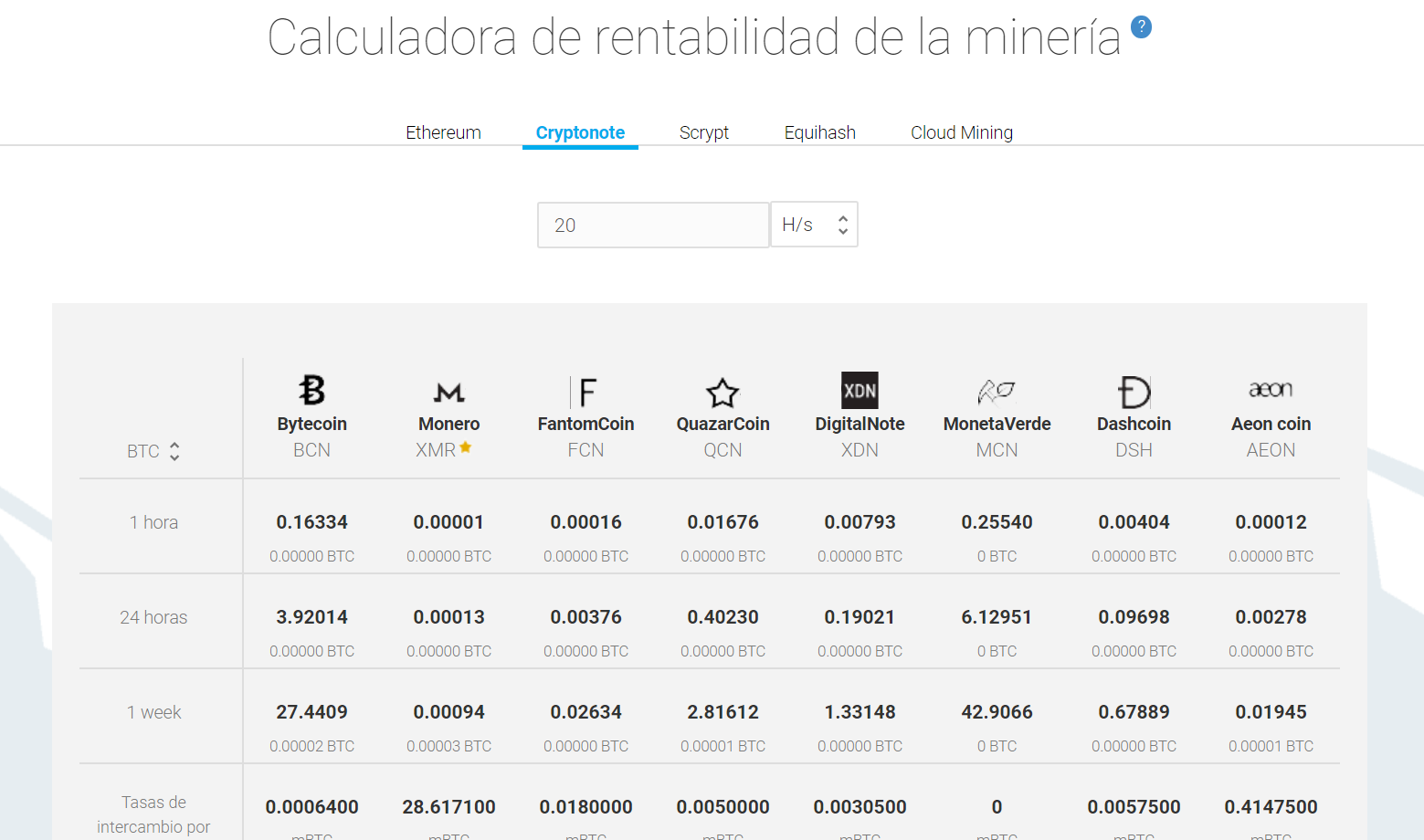Click the Dashcoin logo icon
Image resolution: width=1424 pixels, height=840 pixels.
(x=1134, y=393)
